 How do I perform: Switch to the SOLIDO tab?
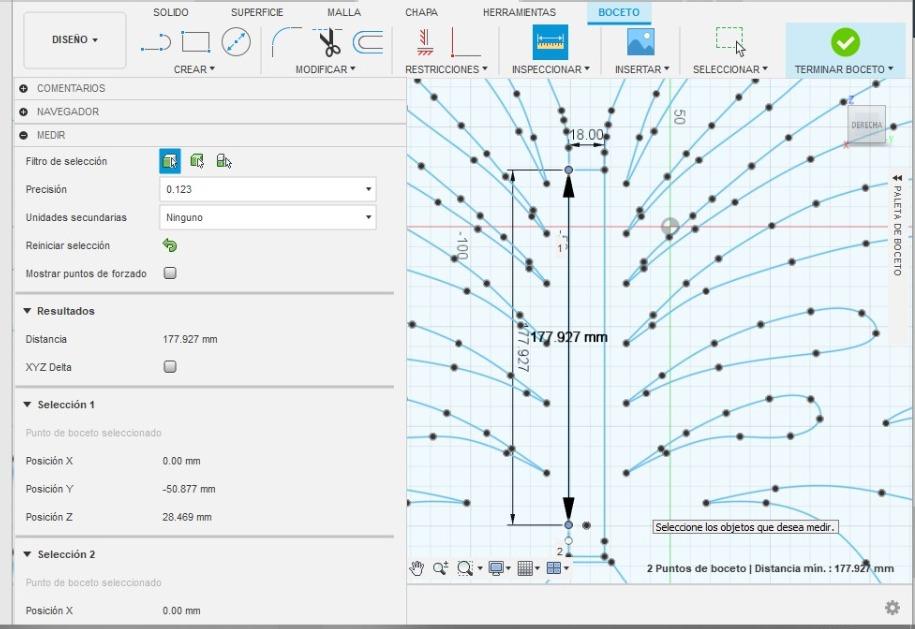[x=170, y=12]
